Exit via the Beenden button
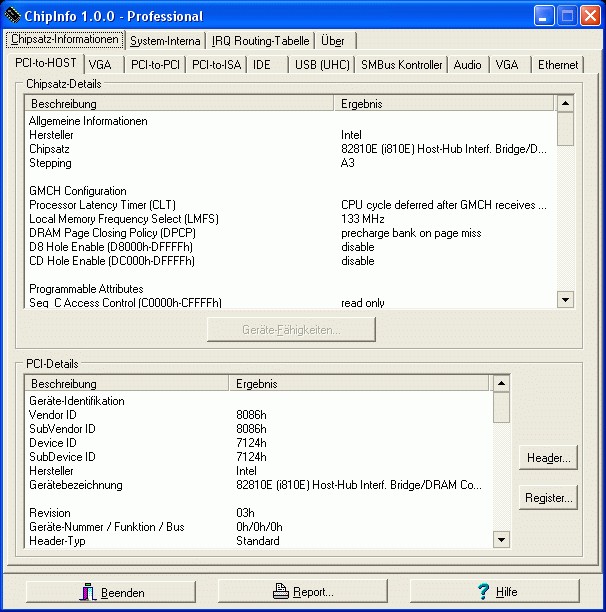Image resolution: width=606 pixels, height=612 pixels. point(111,592)
